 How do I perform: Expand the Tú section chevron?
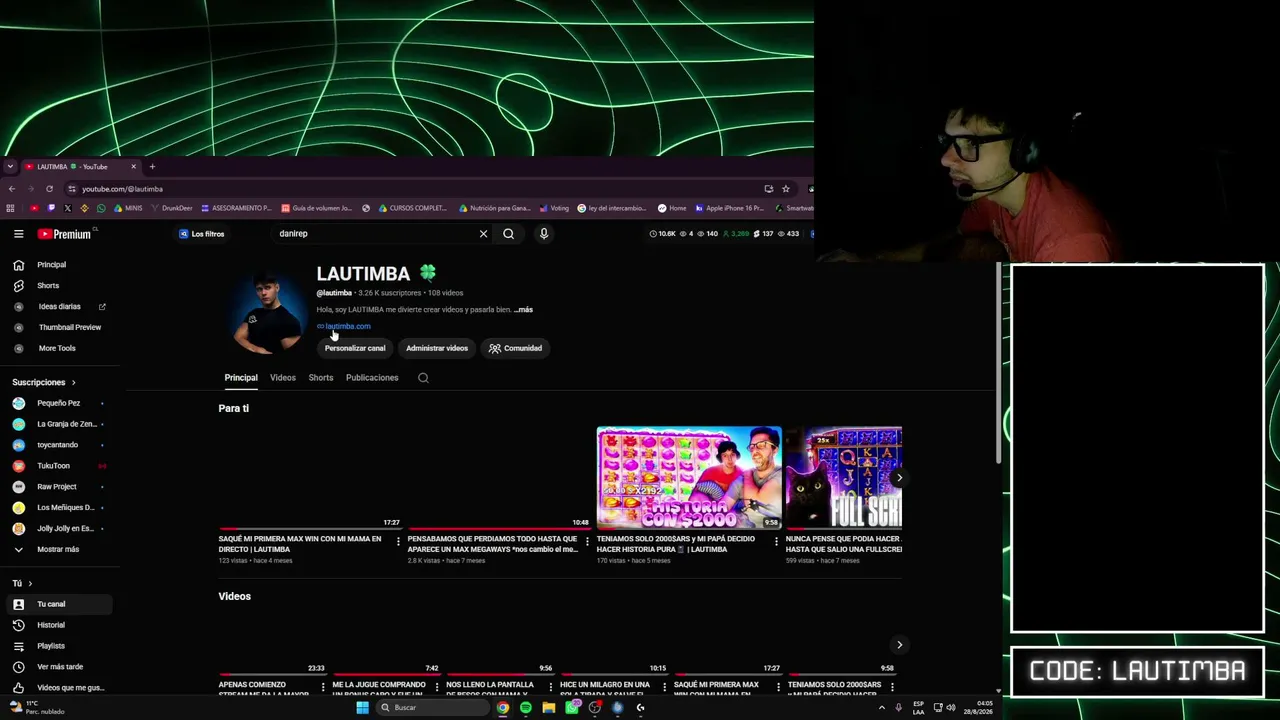(x=30, y=583)
